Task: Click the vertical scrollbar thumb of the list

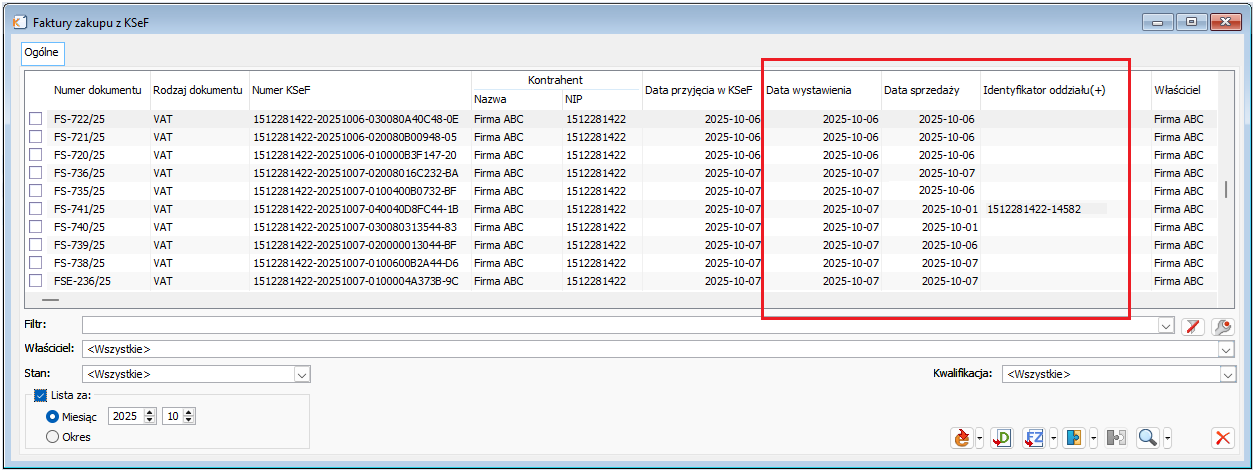Action: tap(1226, 190)
